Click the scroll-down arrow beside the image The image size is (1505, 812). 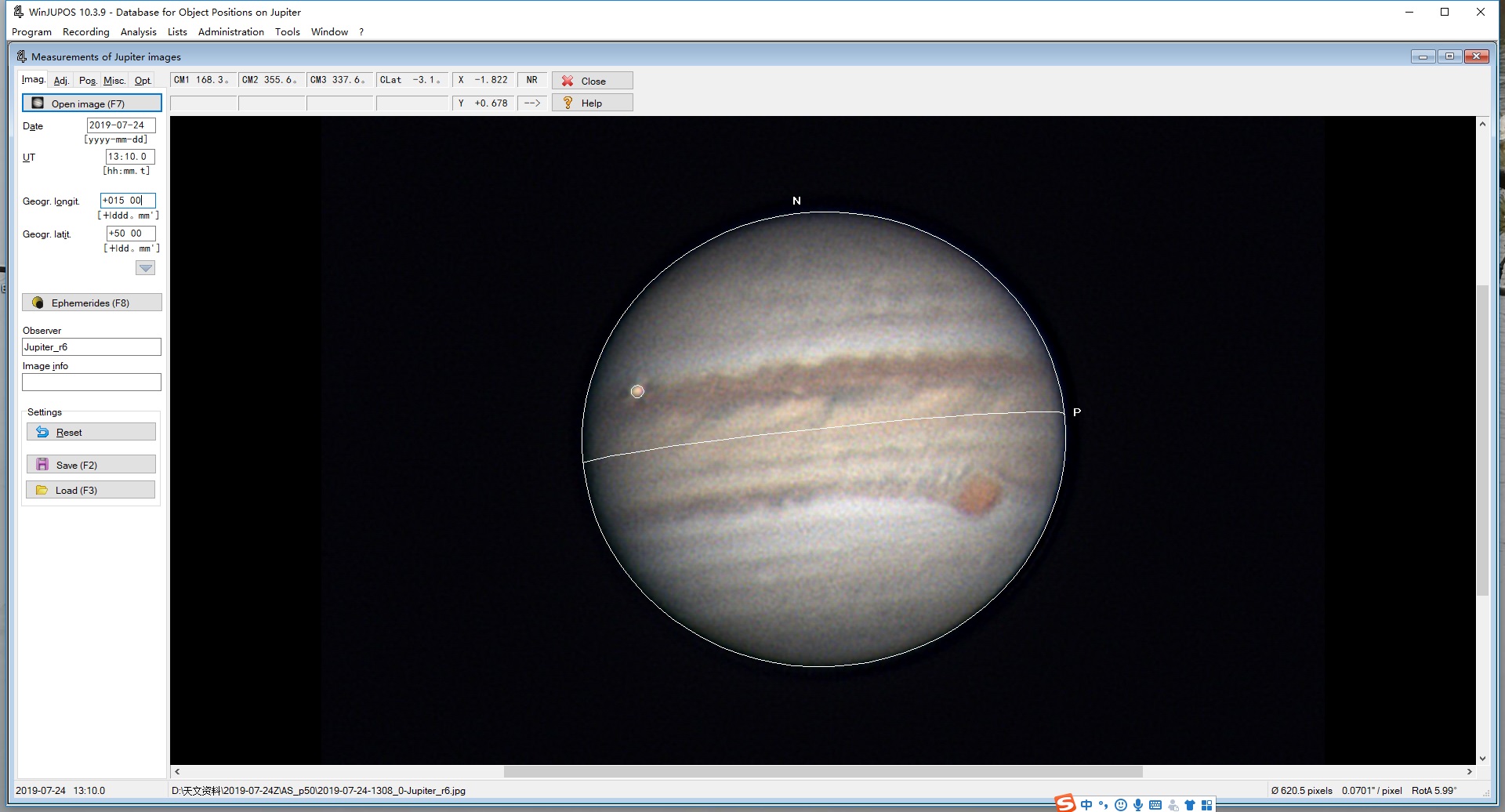(x=1482, y=758)
